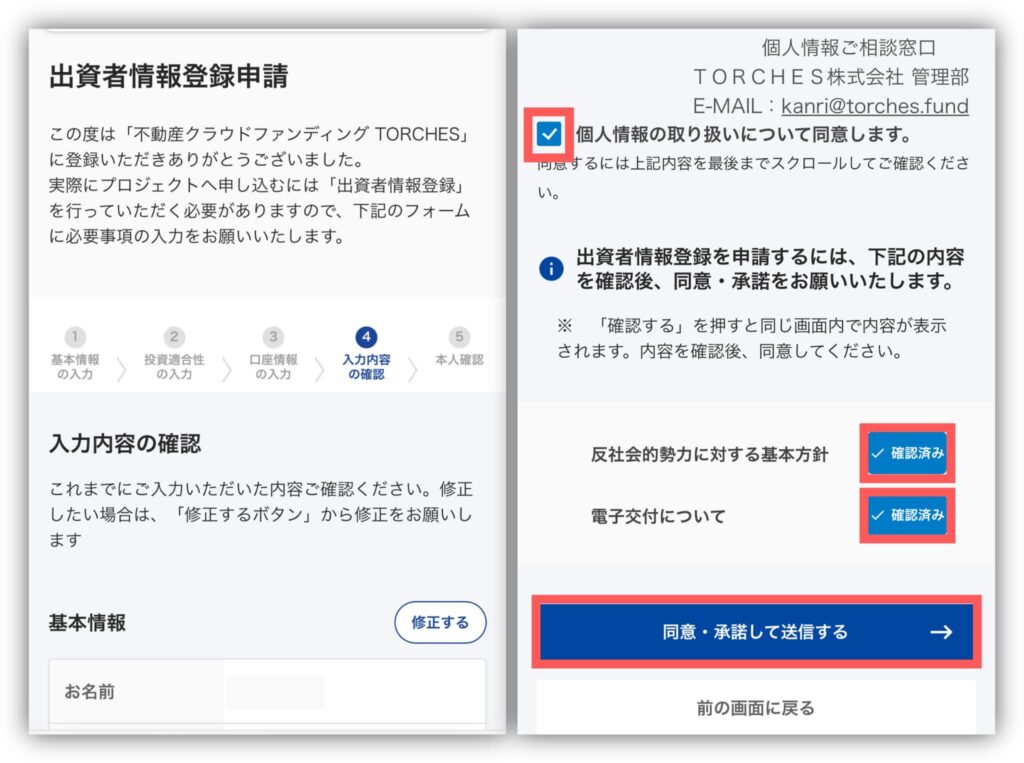Uncheck the 個人情報の取り扱い agreement checkbox
Screen dimensions: 1024x763
549,135
